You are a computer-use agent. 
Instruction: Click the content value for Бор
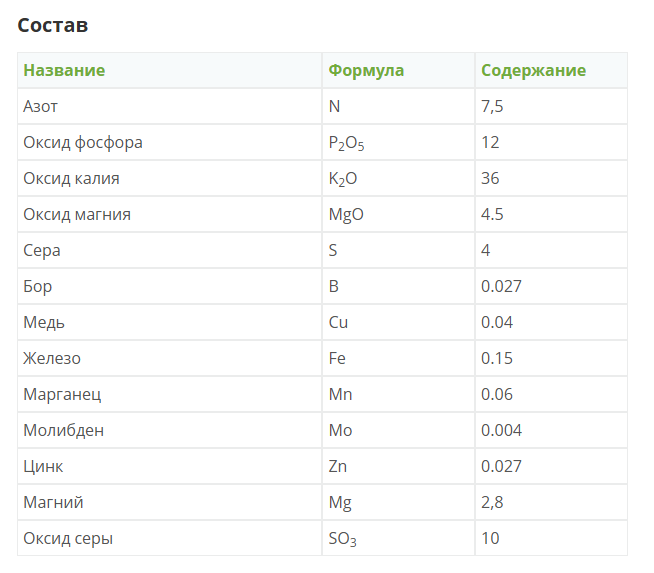(x=501, y=286)
